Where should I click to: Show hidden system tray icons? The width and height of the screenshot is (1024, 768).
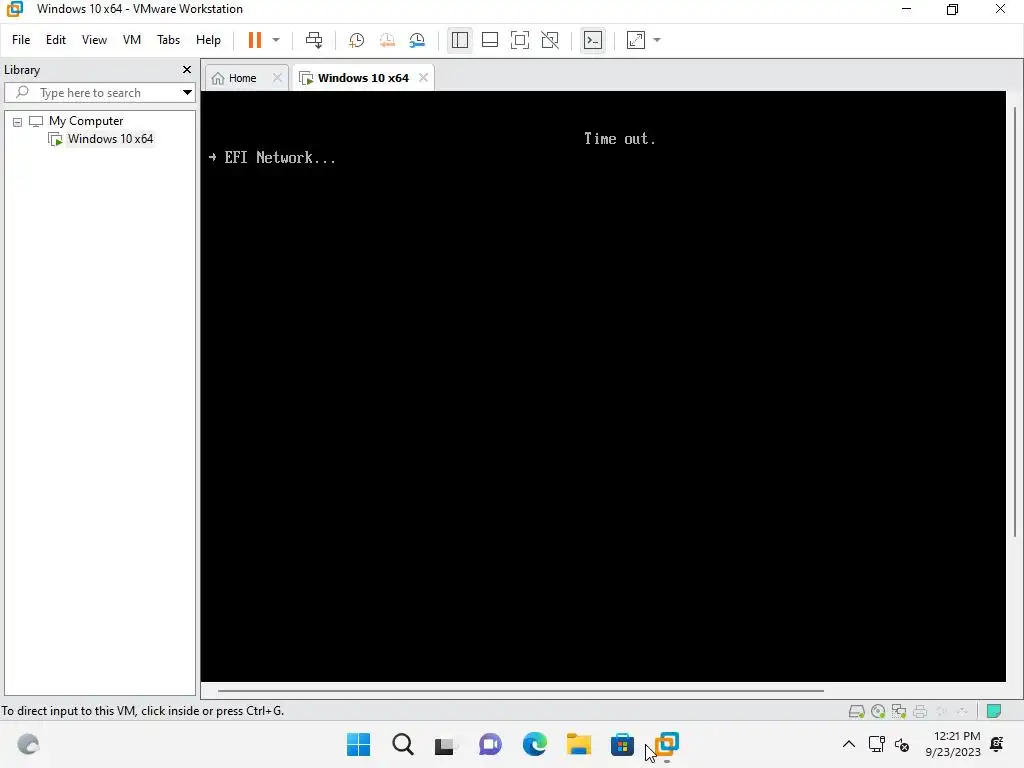pyautogui.click(x=848, y=744)
